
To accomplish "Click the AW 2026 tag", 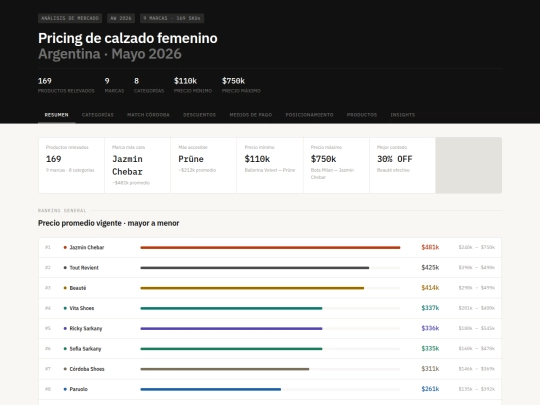I will [x=121, y=18].
